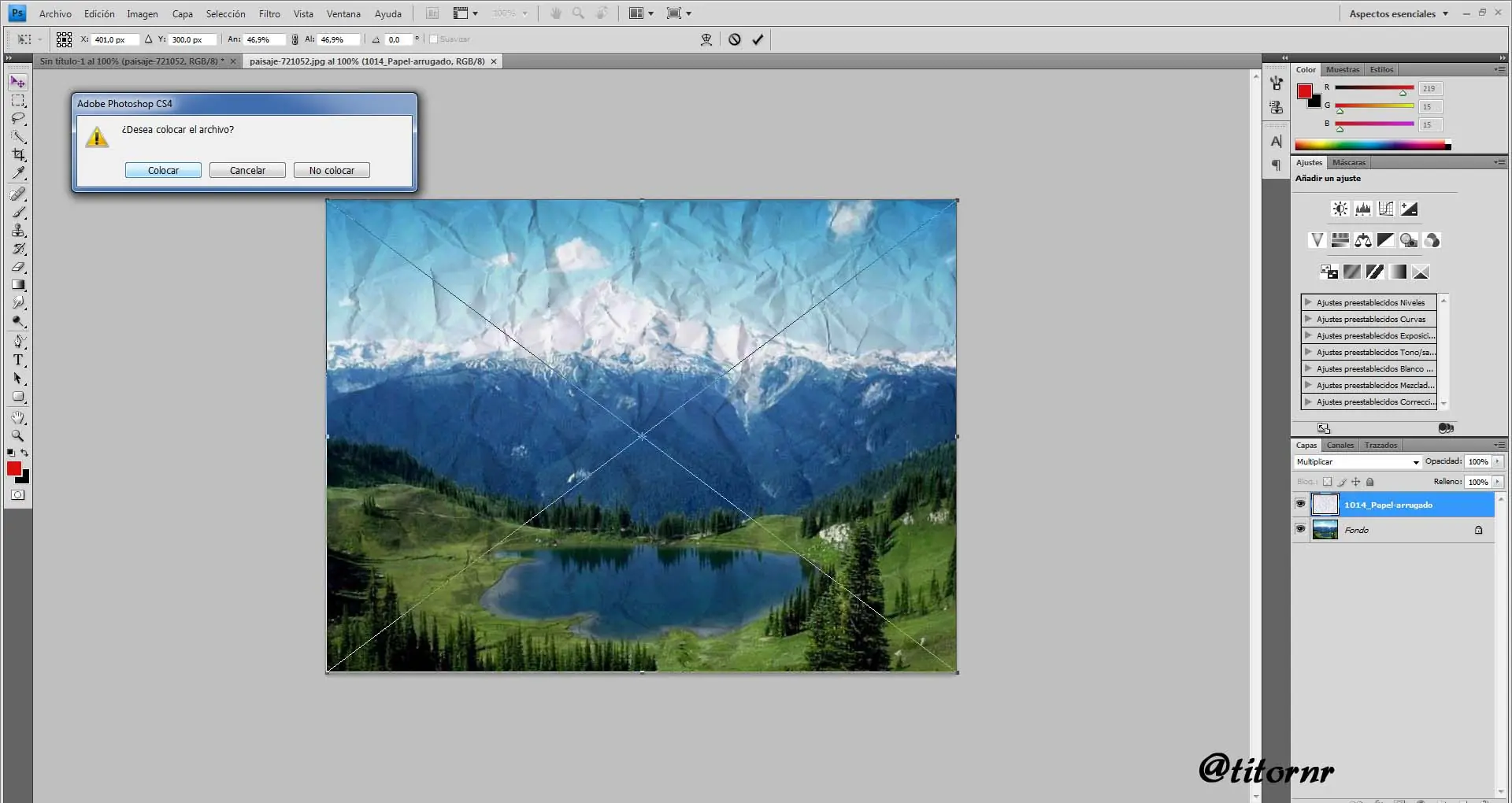Select the Crop tool in toolbox
This screenshot has height=803, width=1512.
tap(18, 155)
